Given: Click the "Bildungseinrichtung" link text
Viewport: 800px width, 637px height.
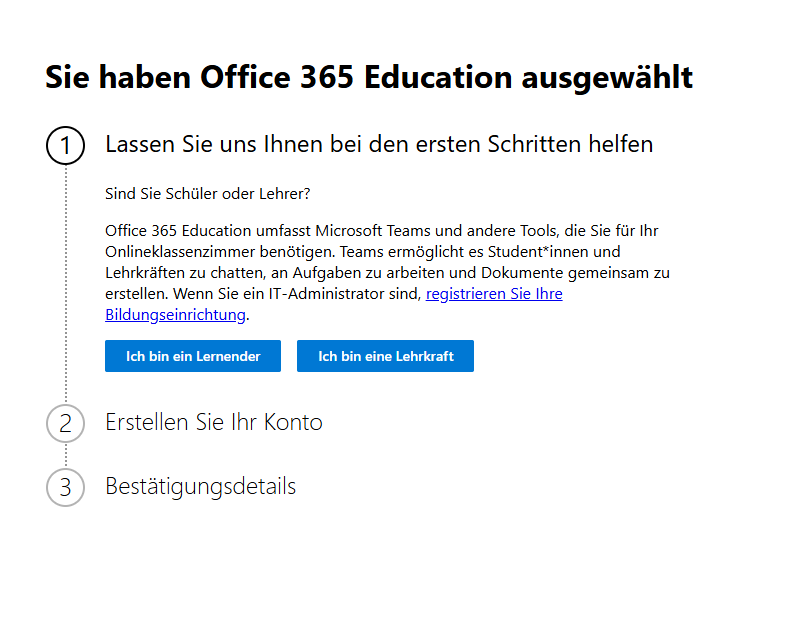Looking at the screenshot, I should click(x=175, y=315).
